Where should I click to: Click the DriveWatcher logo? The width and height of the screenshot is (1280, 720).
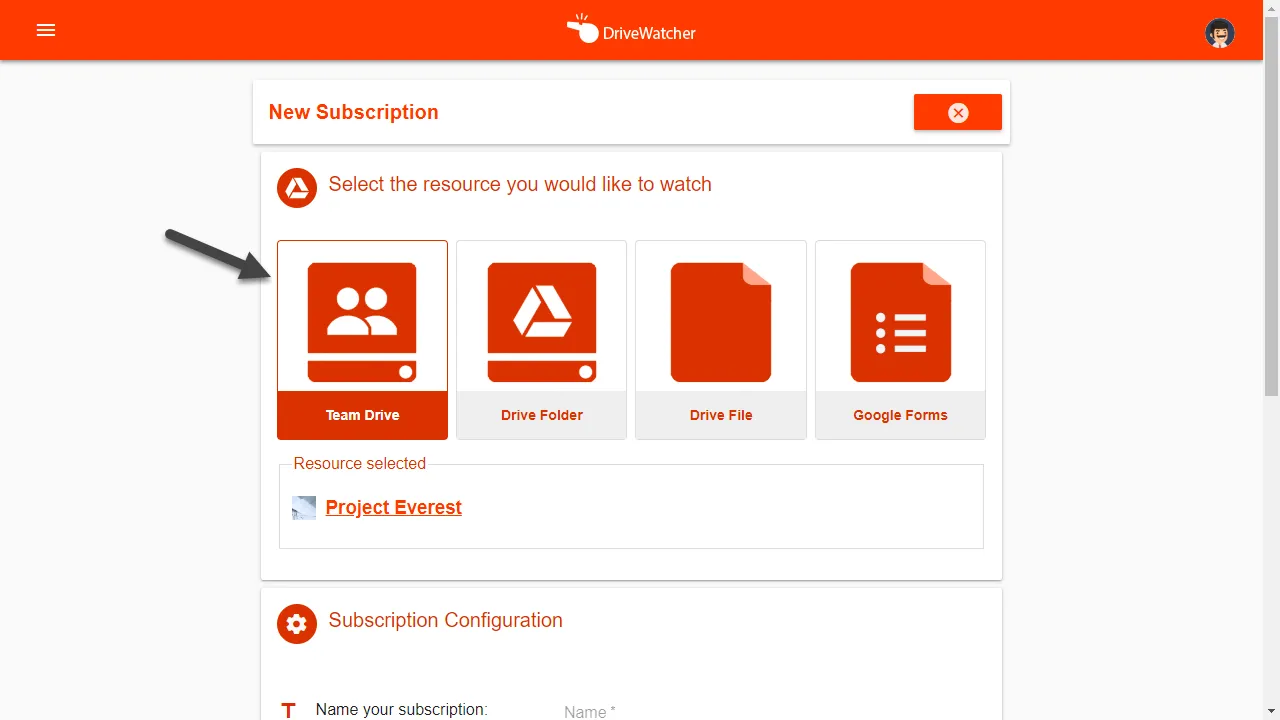click(631, 30)
